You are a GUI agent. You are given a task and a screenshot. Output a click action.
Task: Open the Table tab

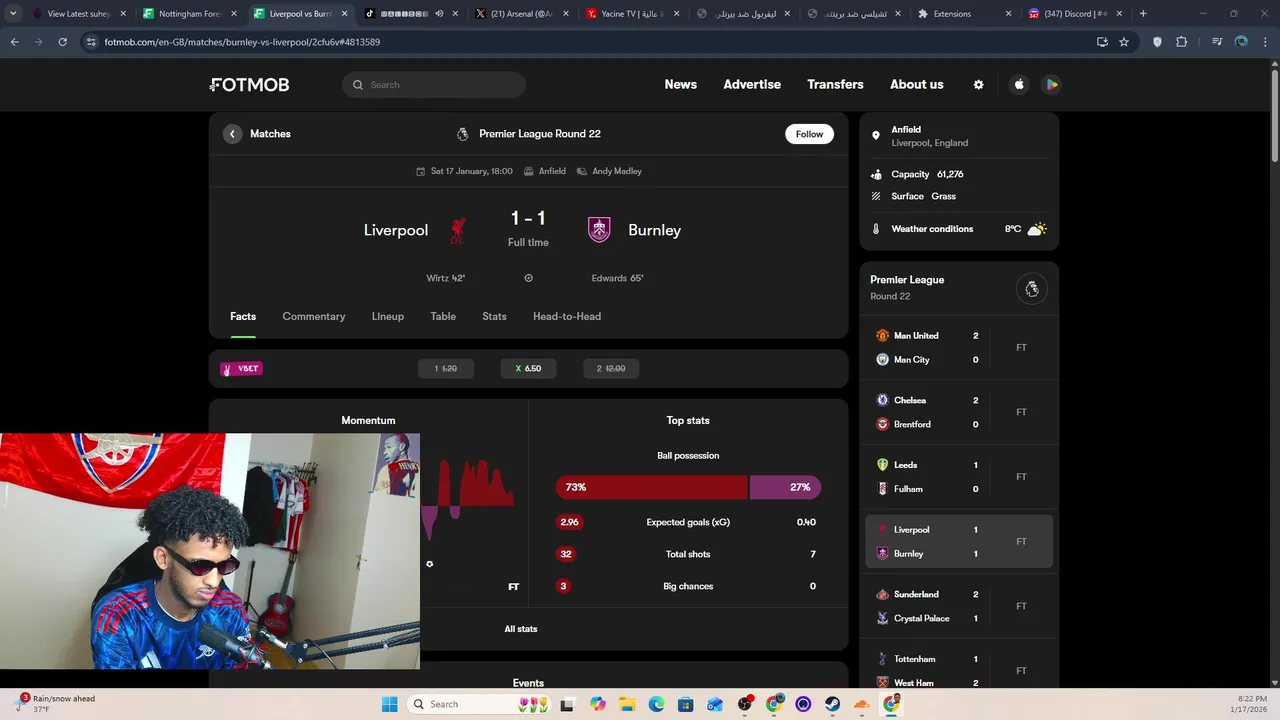pyautogui.click(x=443, y=316)
